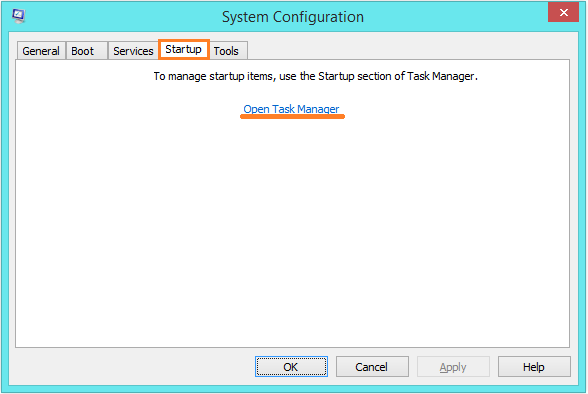Open Task Manager via the blue link
The height and width of the screenshot is (394, 588).
[291, 109]
